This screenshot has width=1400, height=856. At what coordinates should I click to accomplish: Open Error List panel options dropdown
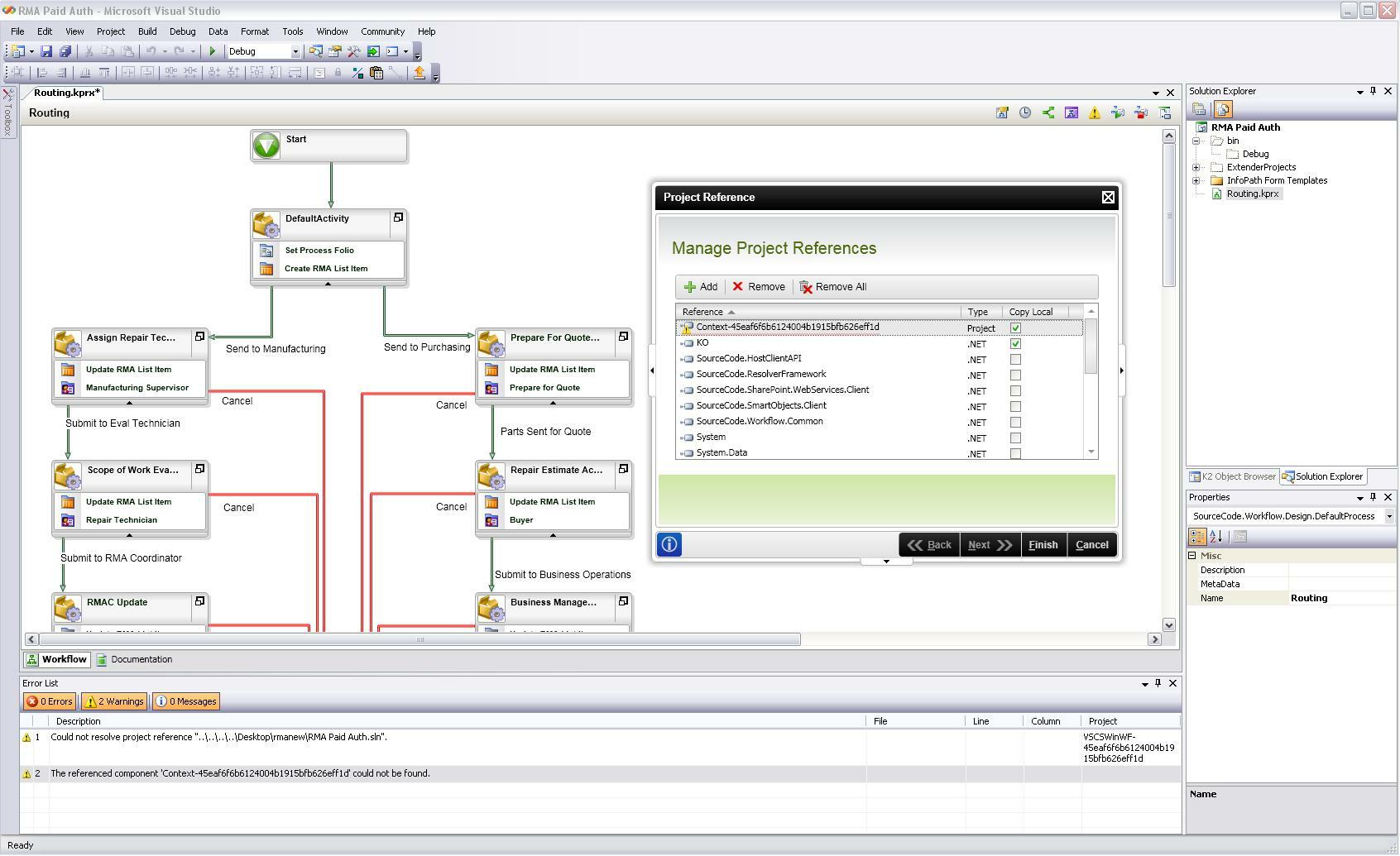[1145, 684]
